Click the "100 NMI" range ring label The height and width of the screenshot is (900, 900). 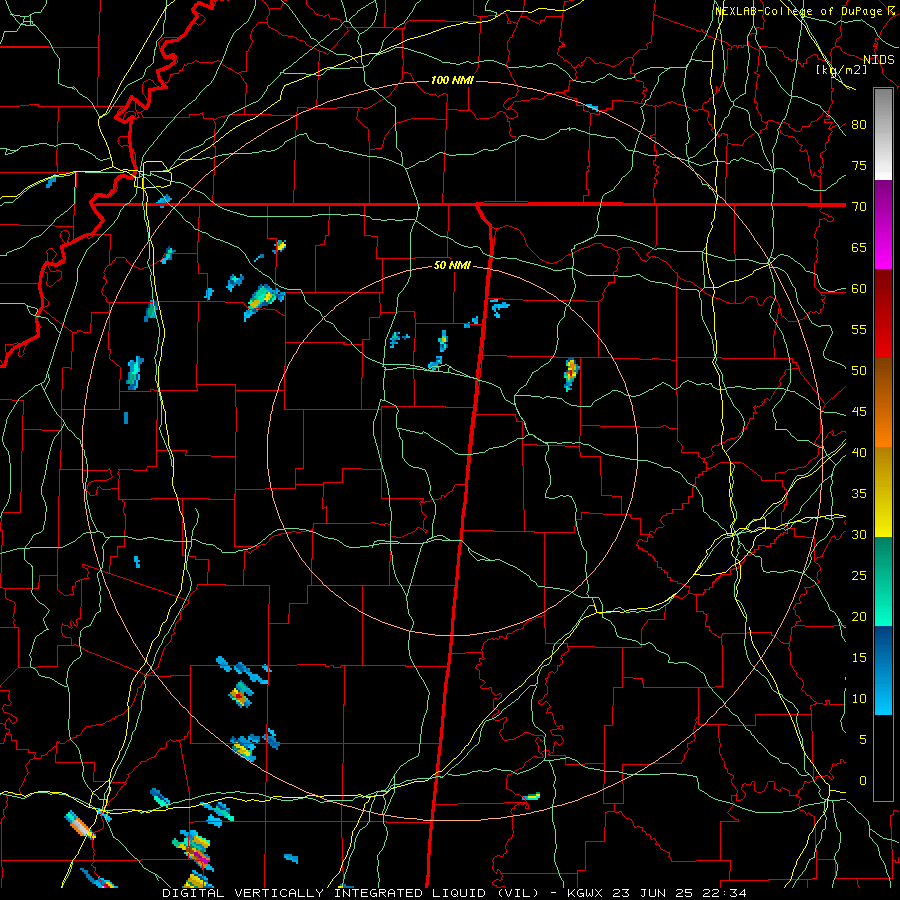(x=452, y=80)
